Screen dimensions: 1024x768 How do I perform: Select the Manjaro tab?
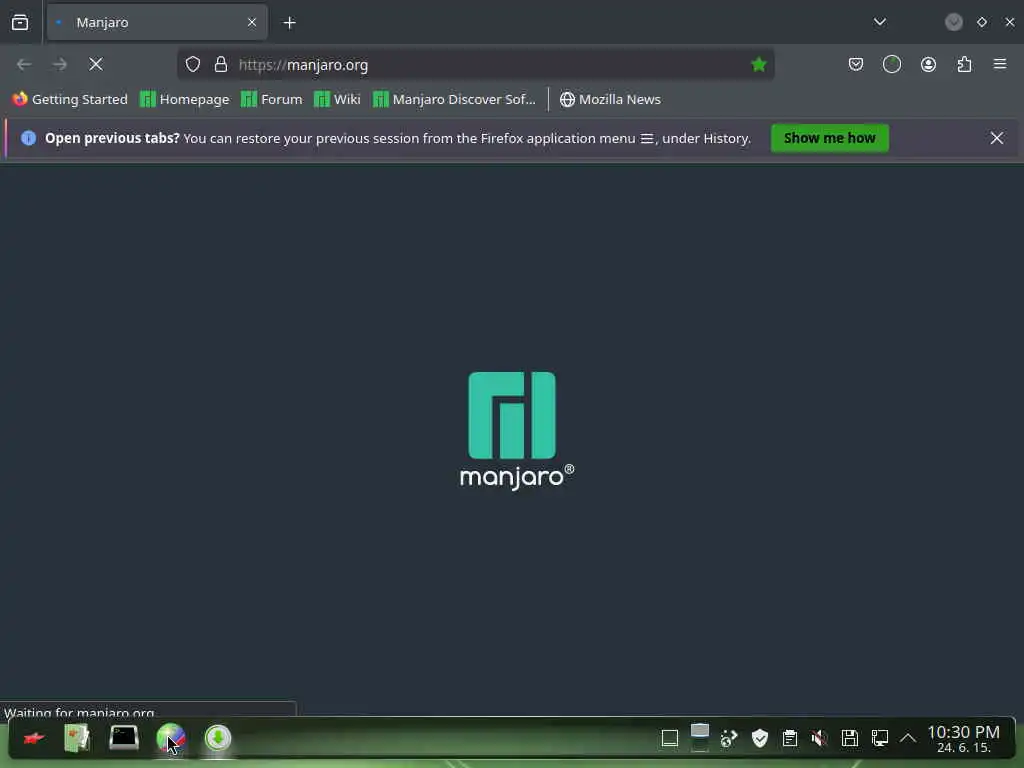[x=157, y=22]
